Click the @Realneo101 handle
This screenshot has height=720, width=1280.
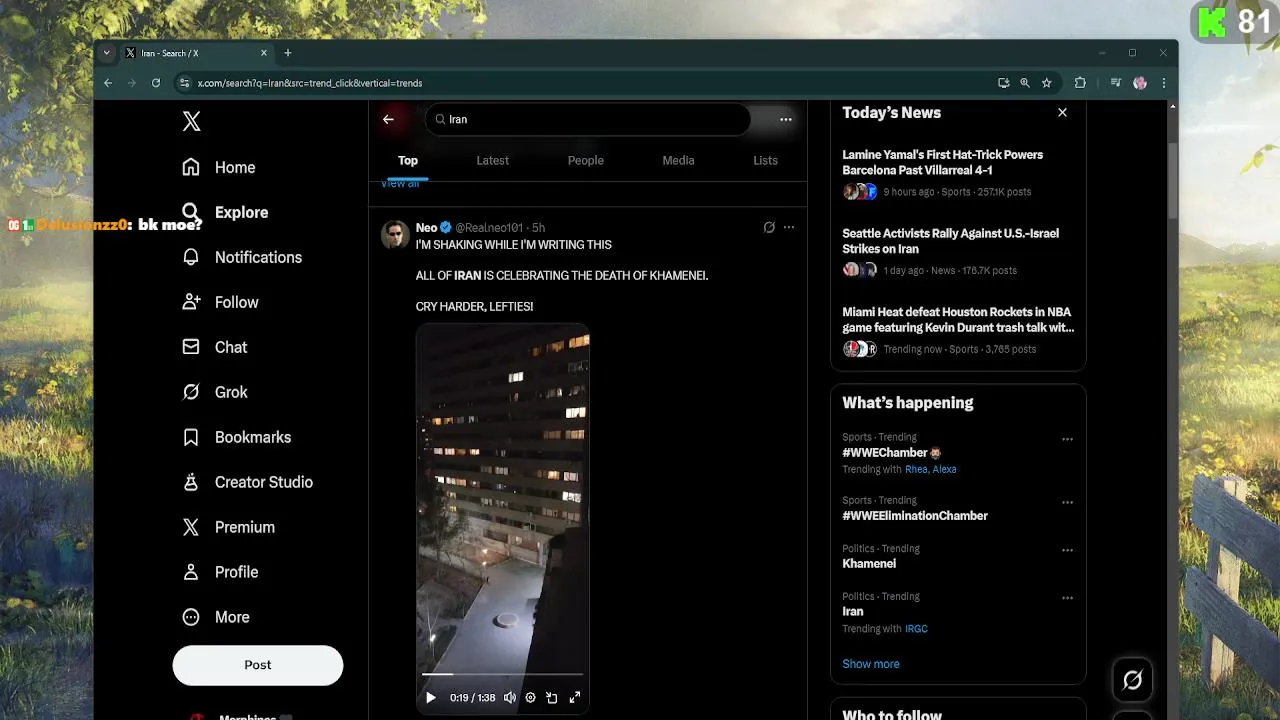(x=489, y=228)
